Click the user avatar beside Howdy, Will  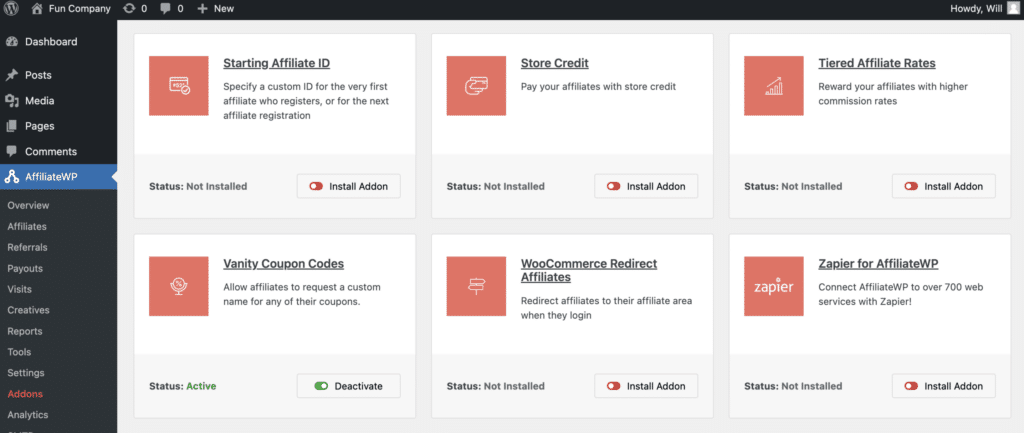pyautogui.click(x=1012, y=8)
